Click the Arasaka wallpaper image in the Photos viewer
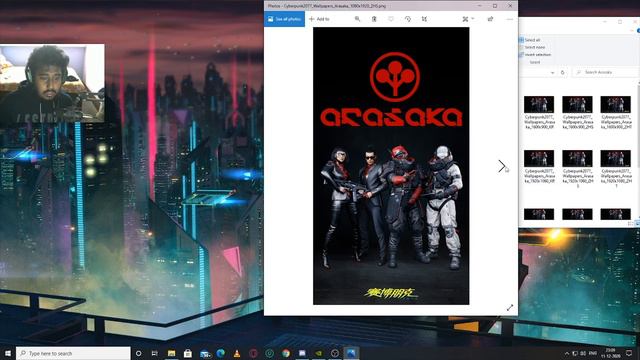 (391, 166)
